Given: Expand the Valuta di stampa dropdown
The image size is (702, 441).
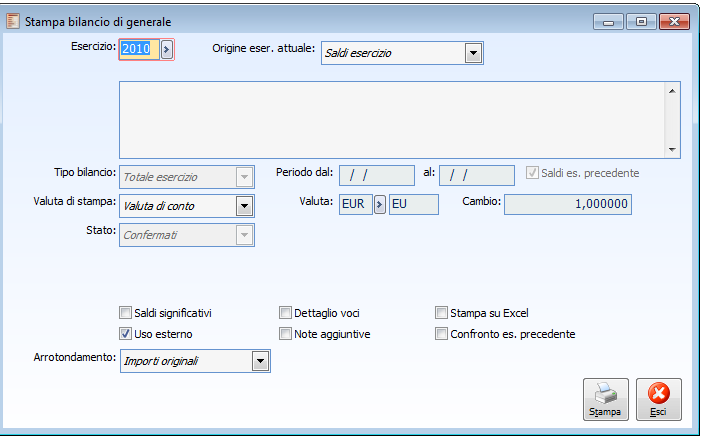Looking at the screenshot, I should (244, 206).
